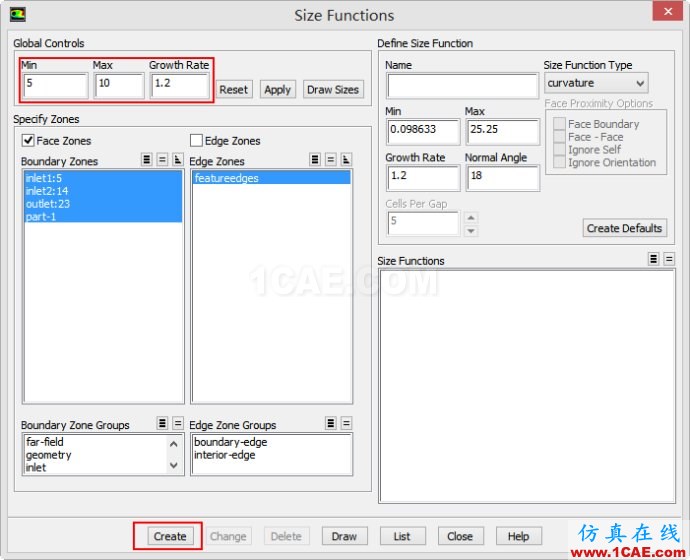Decrease Cells Per Gap with down arrow
690x560 pixels.
tap(471, 231)
